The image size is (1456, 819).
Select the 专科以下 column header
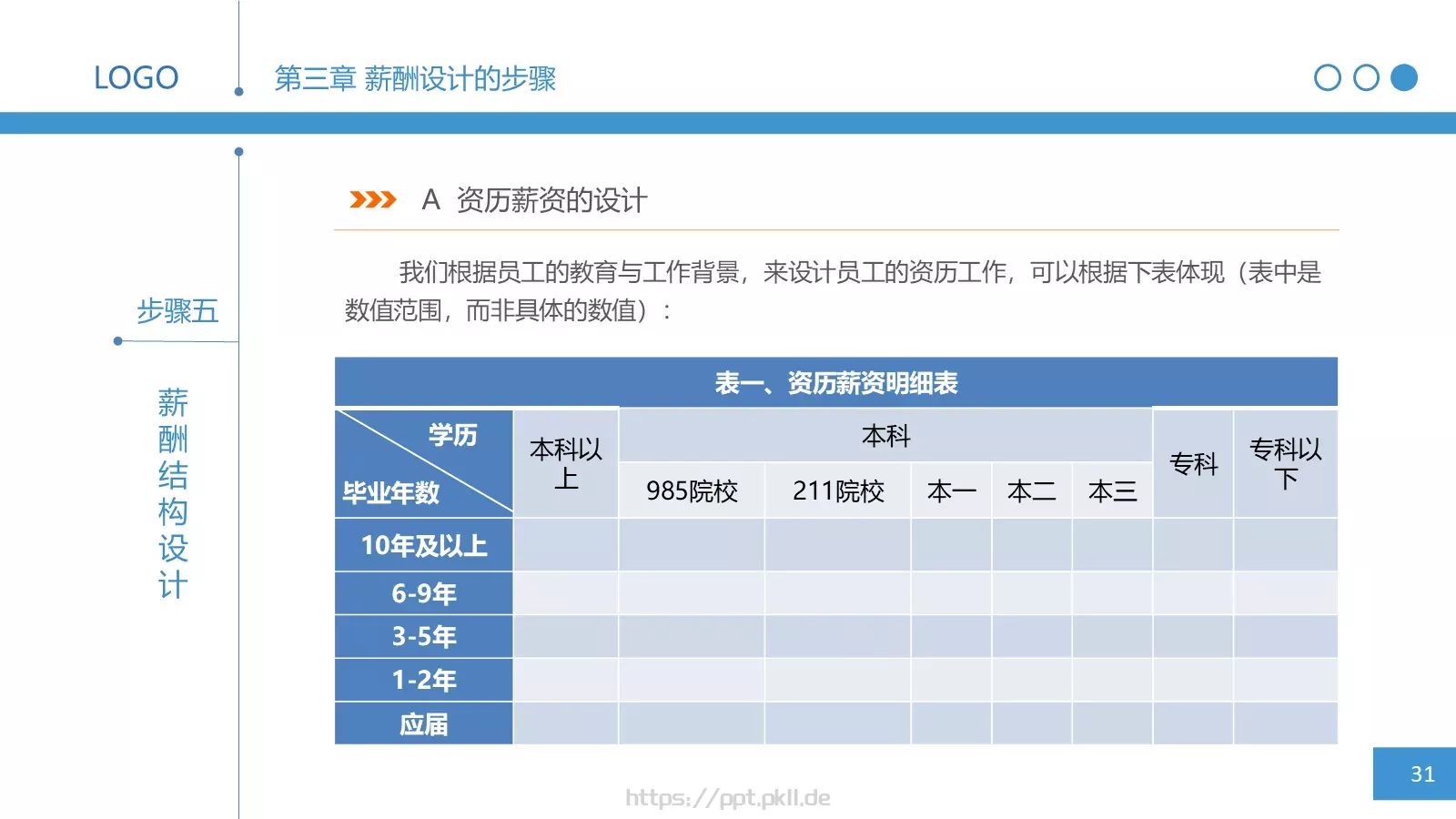tap(1286, 463)
